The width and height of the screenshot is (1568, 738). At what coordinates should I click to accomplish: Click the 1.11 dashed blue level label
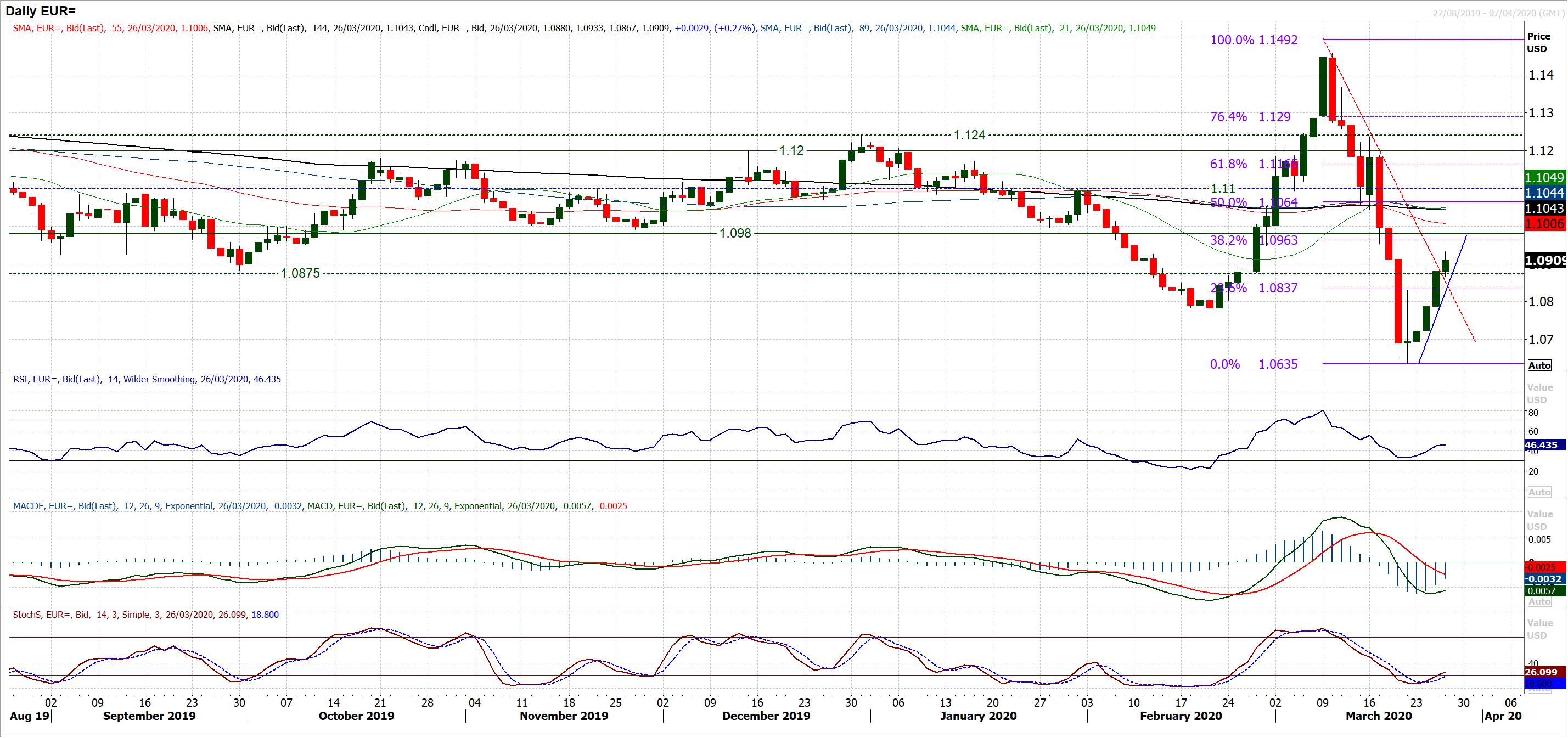pyautogui.click(x=1223, y=189)
